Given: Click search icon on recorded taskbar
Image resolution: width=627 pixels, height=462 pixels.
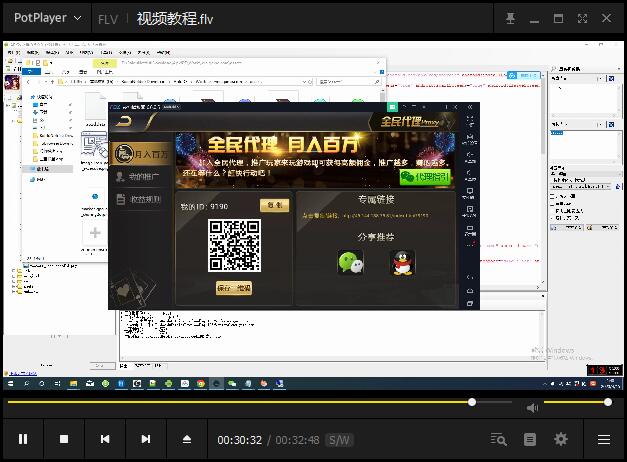Looking at the screenshot, I should pyautogui.click(x=26, y=383).
